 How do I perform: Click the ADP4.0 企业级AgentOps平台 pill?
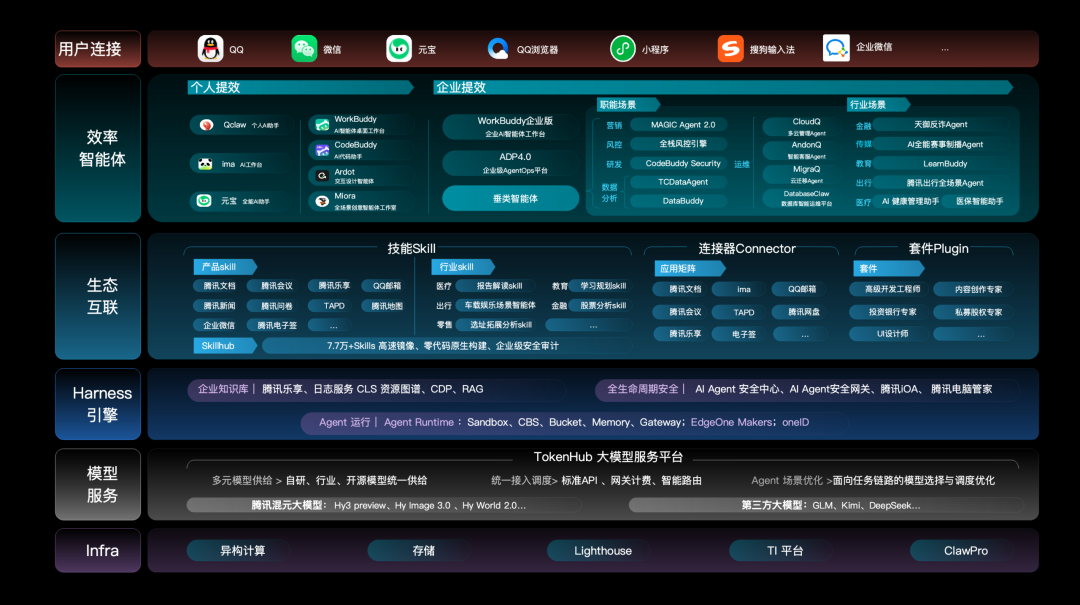pyautogui.click(x=510, y=163)
